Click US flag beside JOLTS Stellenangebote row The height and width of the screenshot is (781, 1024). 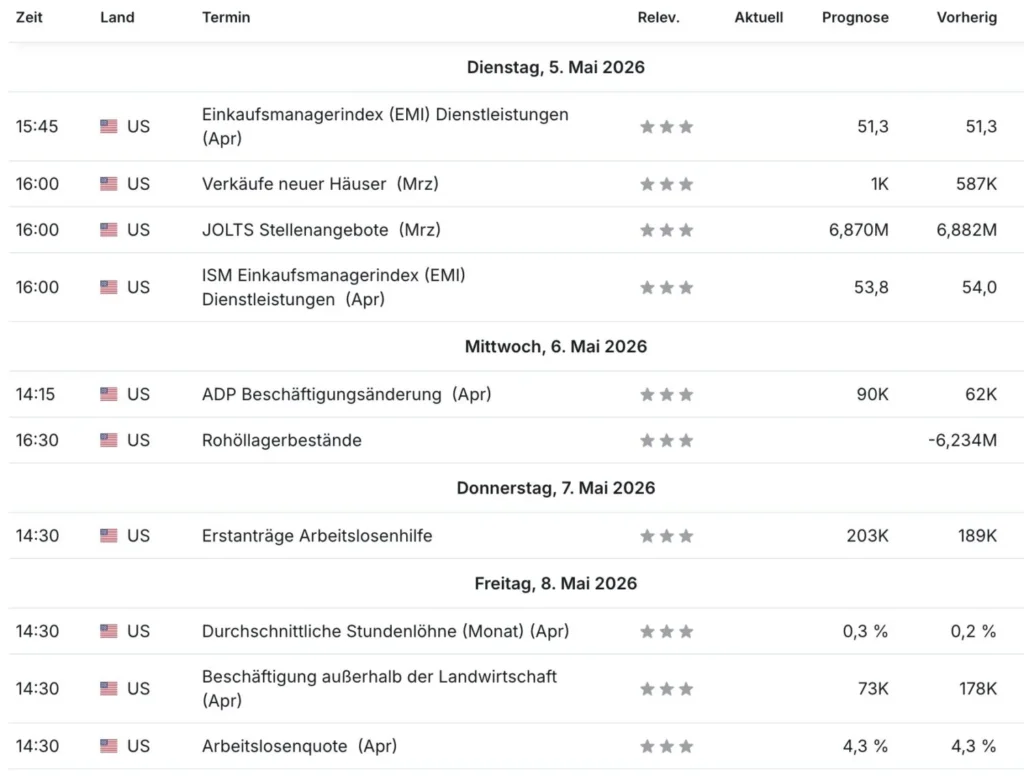(x=108, y=230)
